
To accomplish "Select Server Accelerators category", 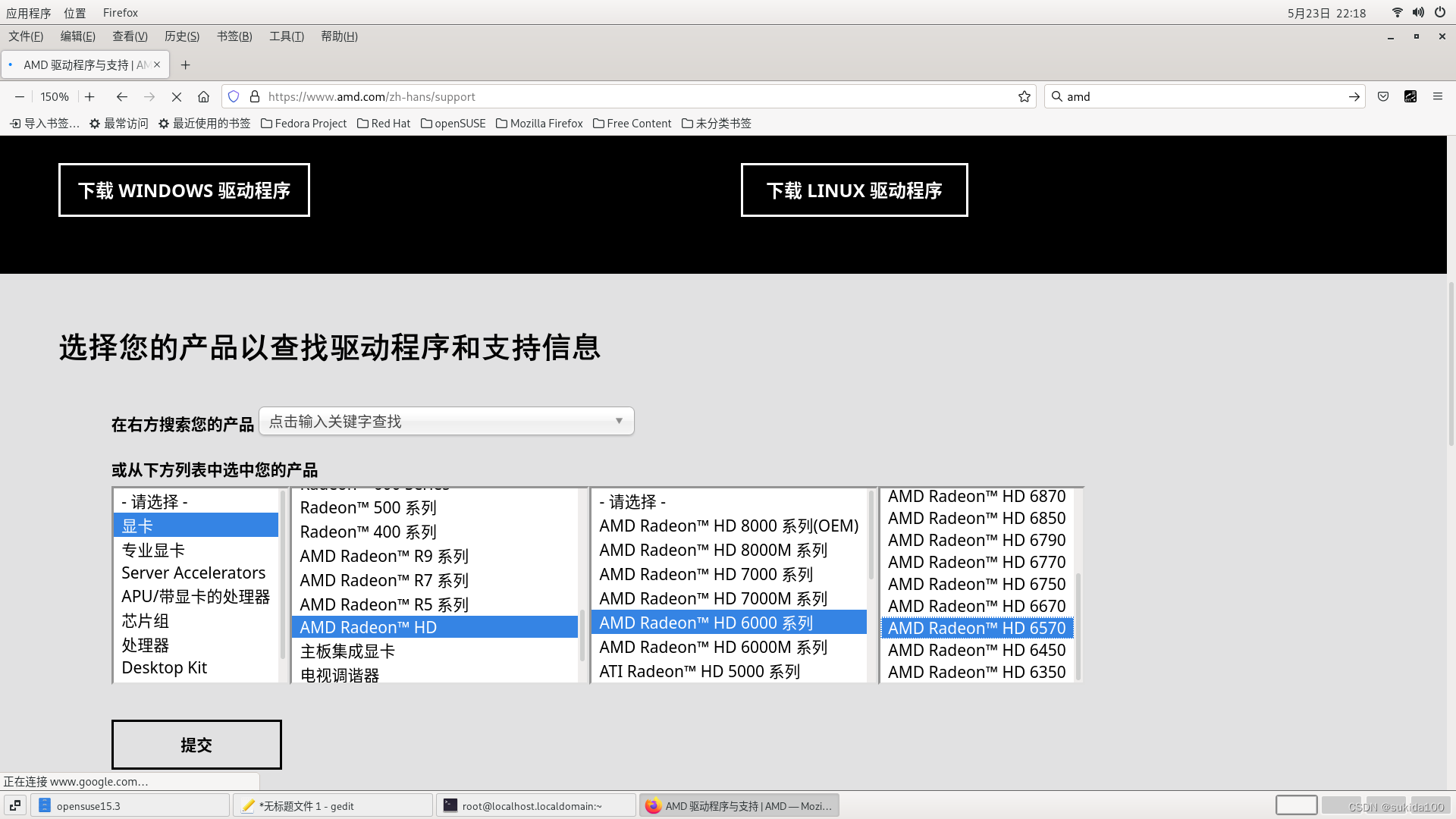I will click(196, 573).
